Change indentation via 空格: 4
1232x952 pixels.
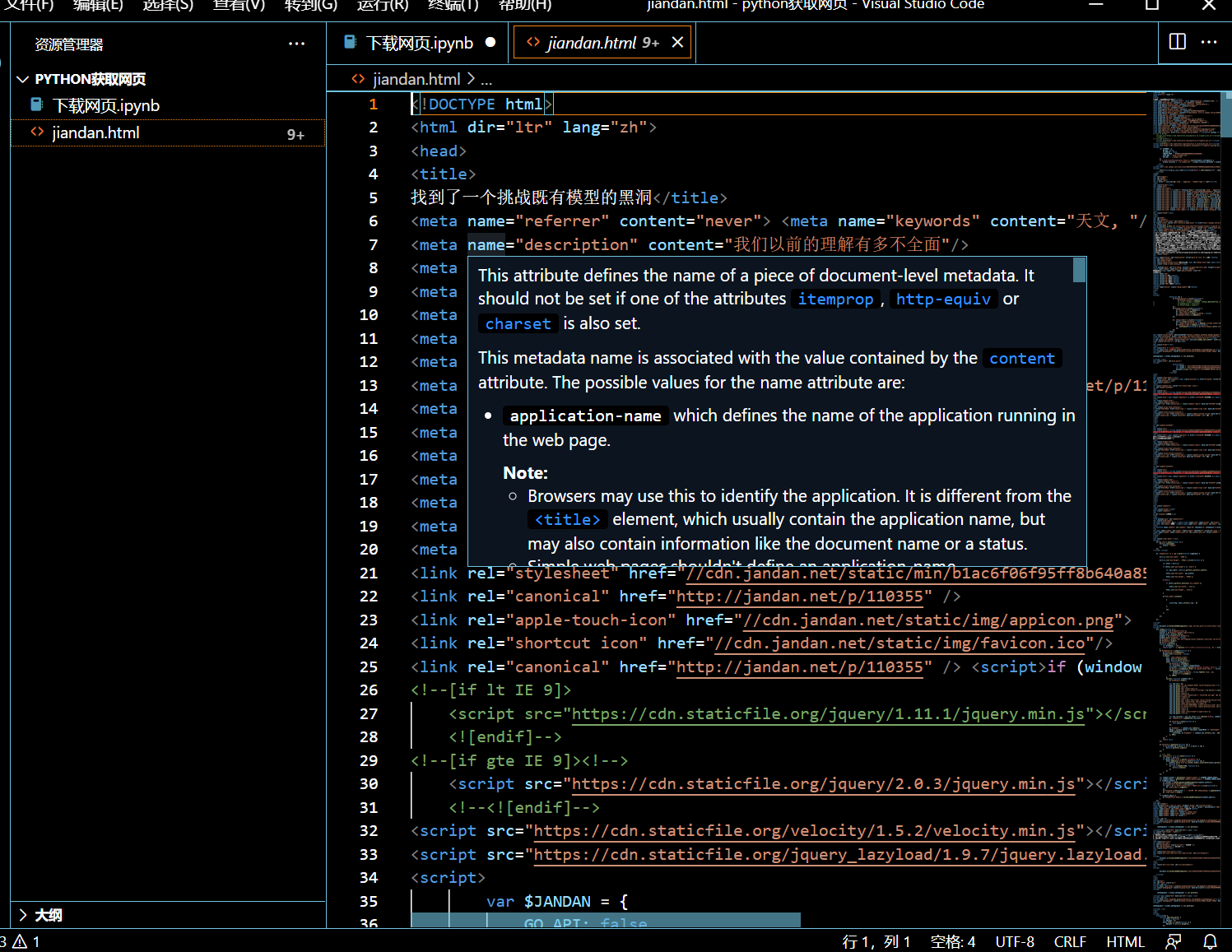point(953,942)
